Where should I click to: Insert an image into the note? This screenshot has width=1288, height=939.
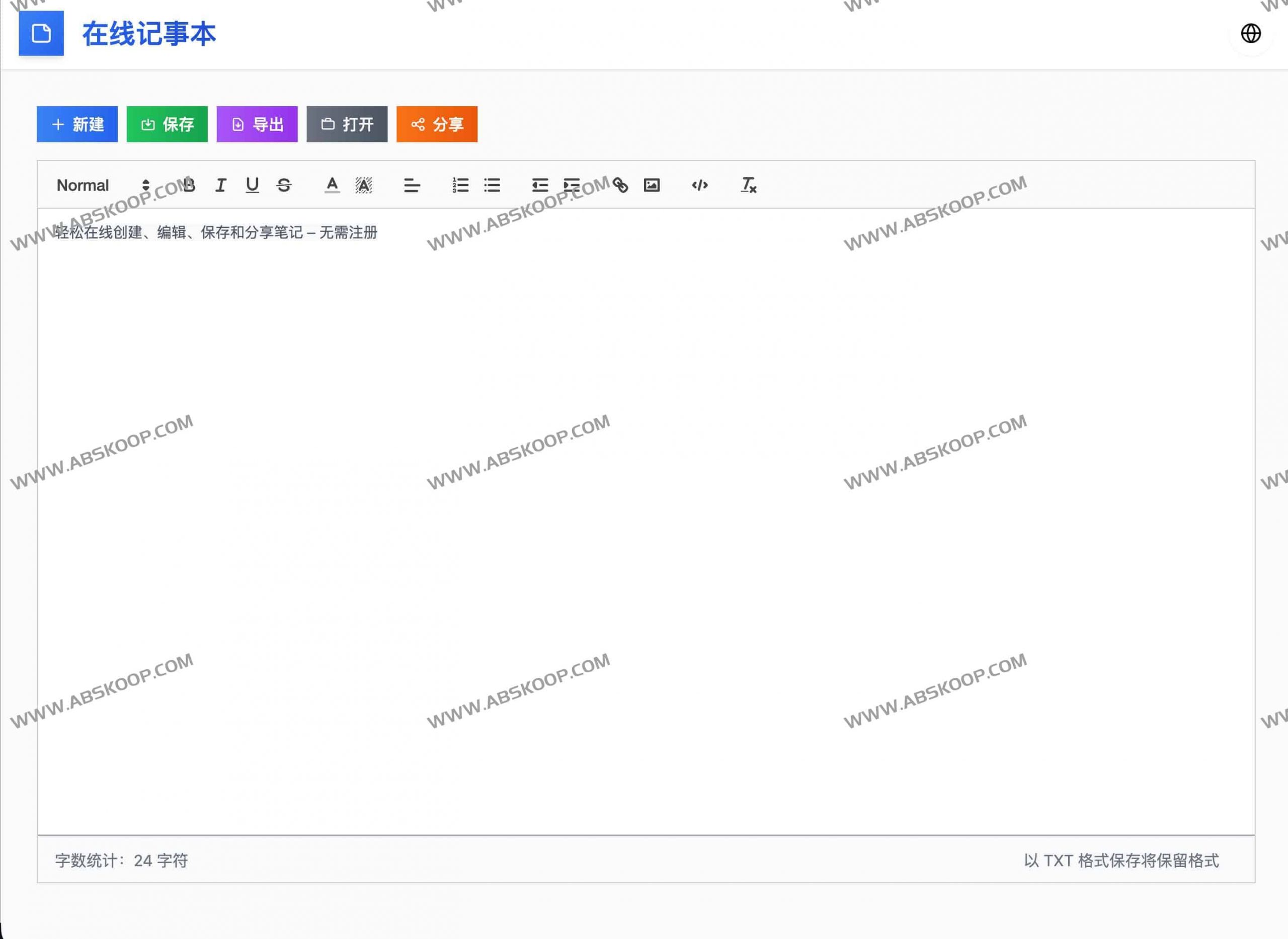coord(652,185)
